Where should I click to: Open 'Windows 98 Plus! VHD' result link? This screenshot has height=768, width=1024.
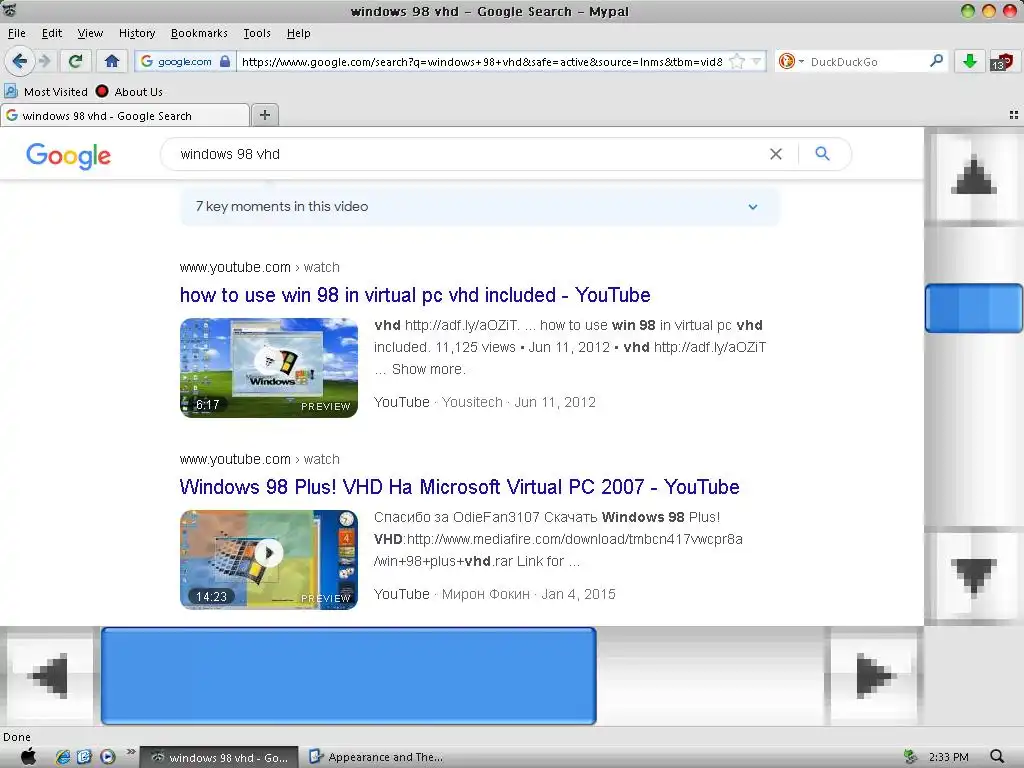click(x=459, y=487)
